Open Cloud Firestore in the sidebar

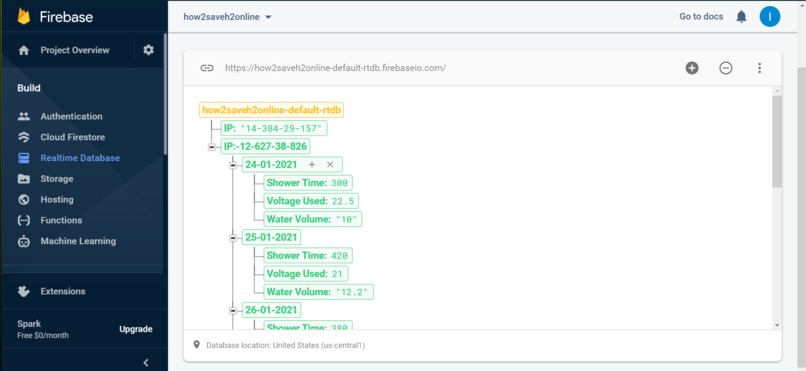tap(72, 137)
